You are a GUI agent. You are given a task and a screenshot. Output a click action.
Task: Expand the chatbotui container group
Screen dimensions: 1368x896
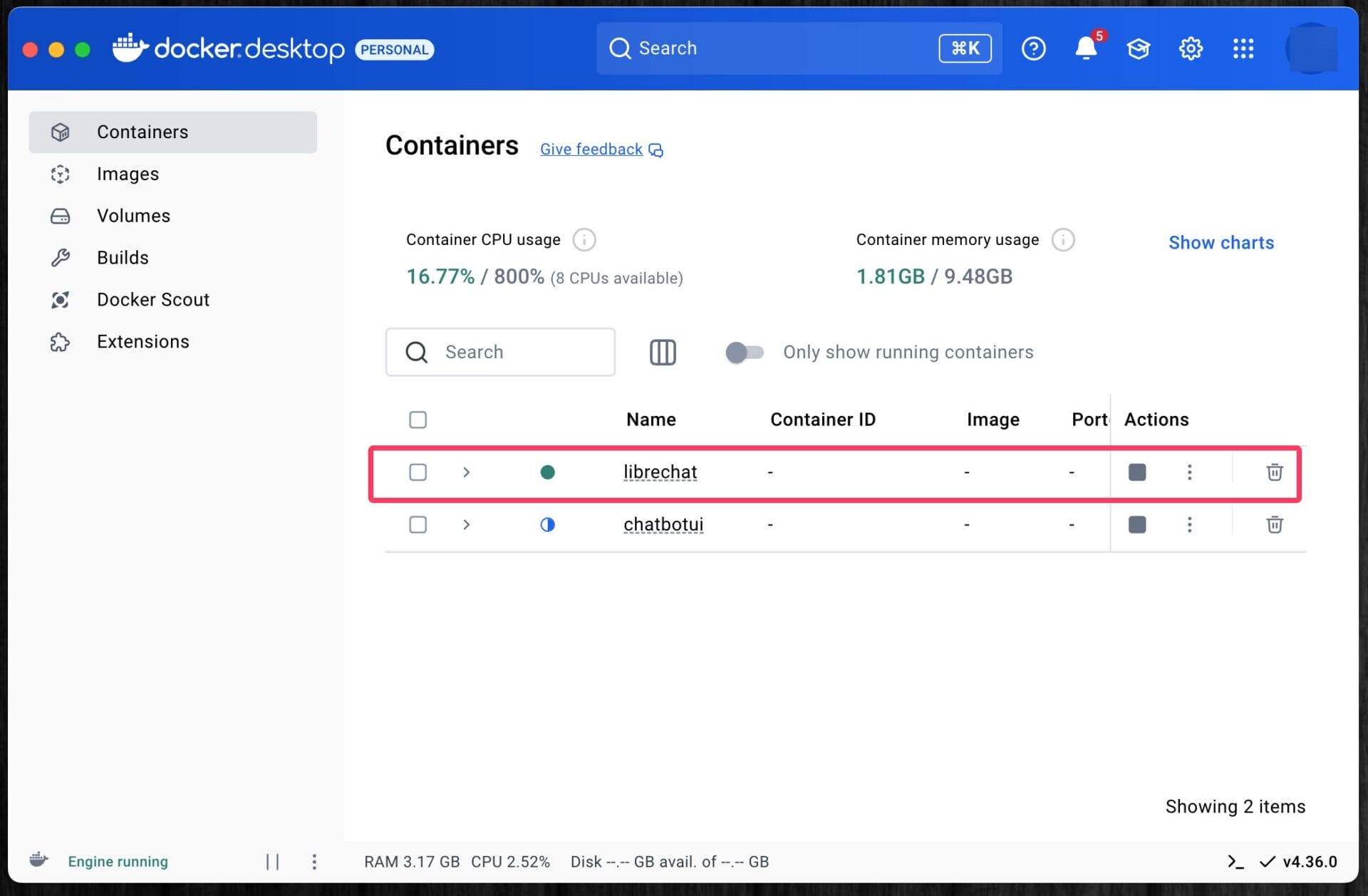coord(466,525)
